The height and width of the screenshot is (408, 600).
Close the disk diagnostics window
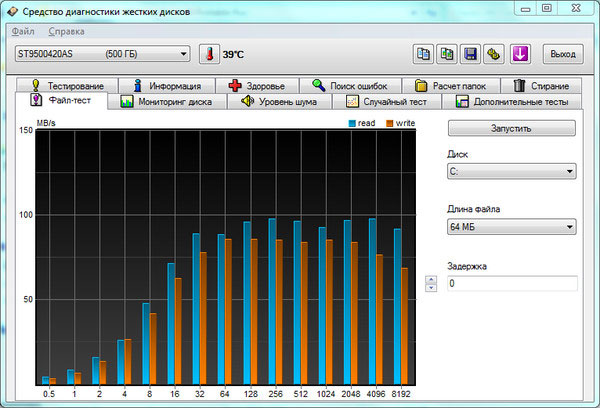(576, 8)
